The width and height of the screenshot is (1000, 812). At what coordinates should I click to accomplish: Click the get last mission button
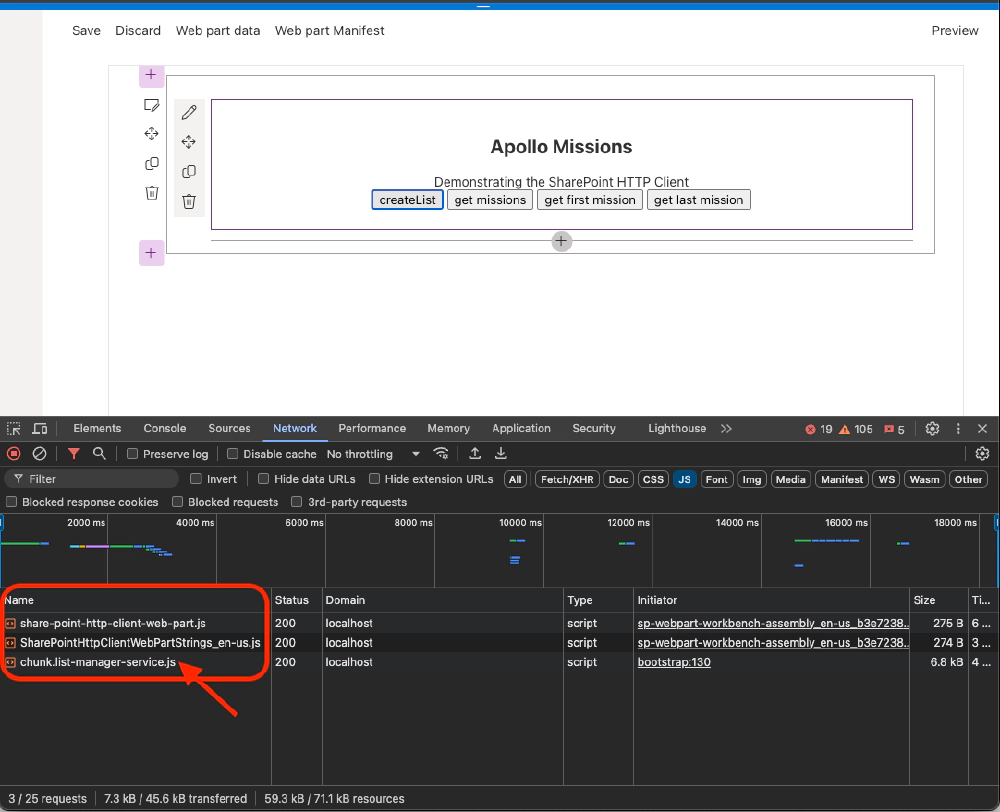pos(698,200)
